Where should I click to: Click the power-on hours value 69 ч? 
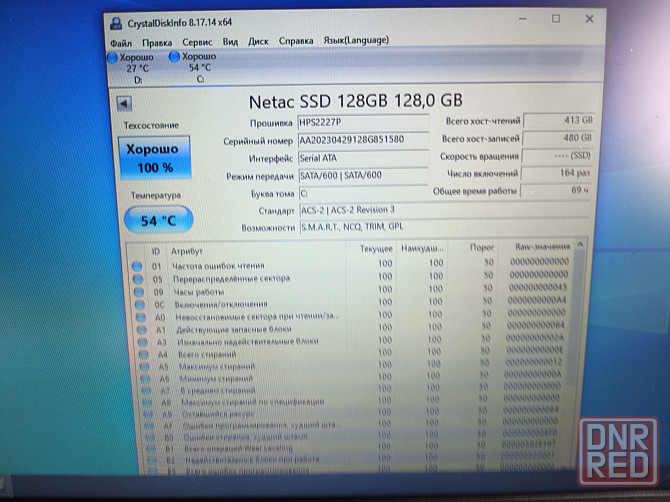click(555, 190)
